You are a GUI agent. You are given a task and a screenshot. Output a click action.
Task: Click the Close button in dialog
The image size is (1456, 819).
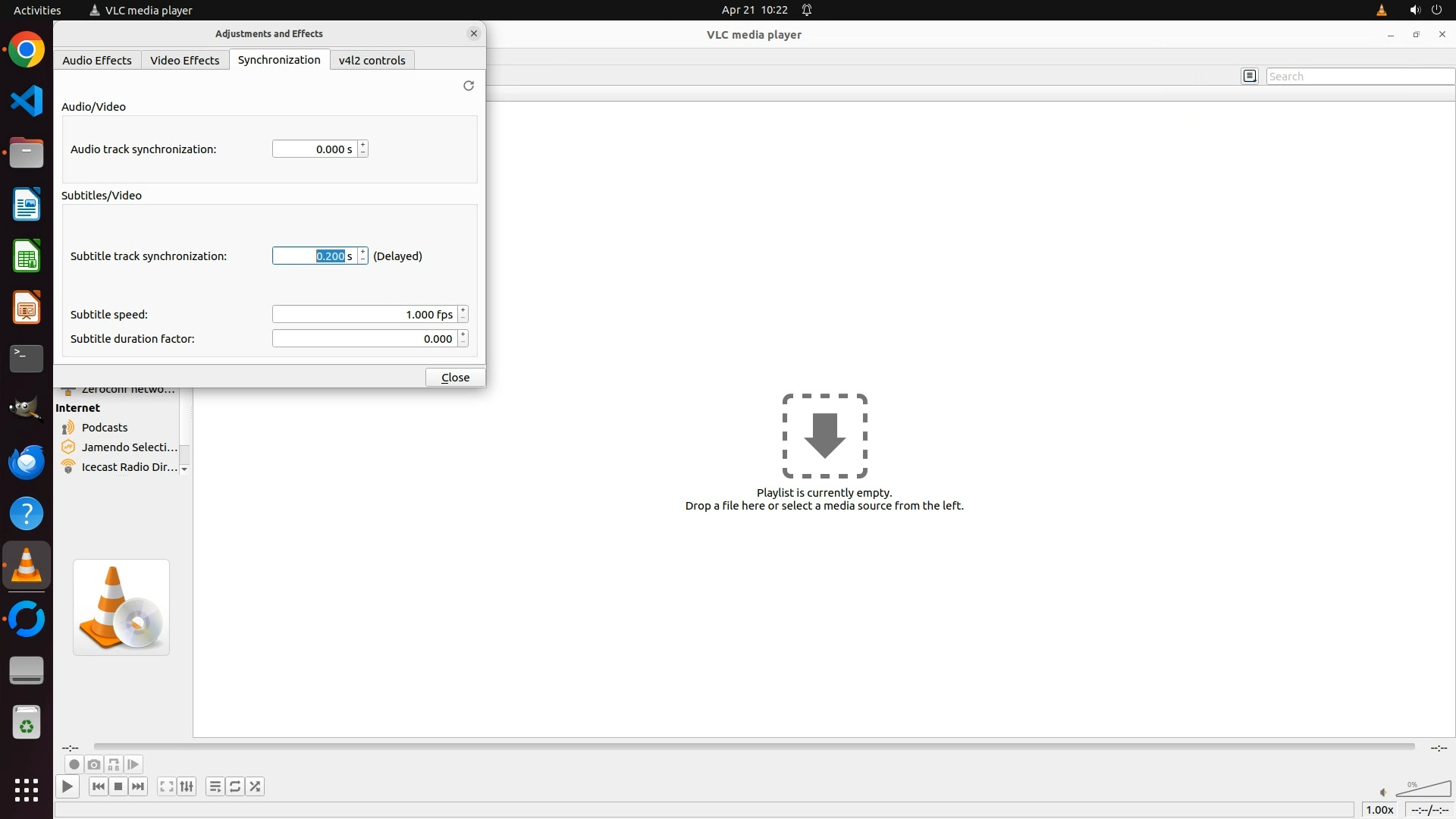[x=455, y=377]
